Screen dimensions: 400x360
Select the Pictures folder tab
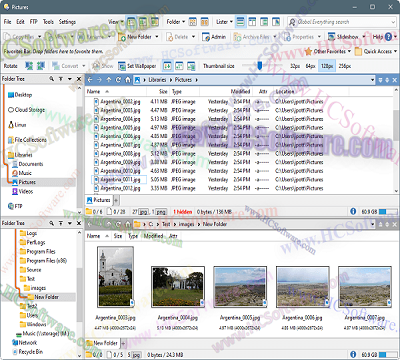[99, 200]
